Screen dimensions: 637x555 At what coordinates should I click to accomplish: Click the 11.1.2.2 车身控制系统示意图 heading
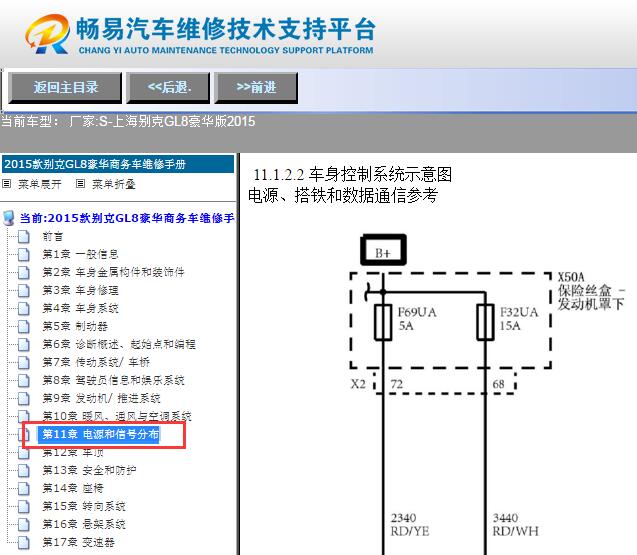pyautogui.click(x=353, y=175)
